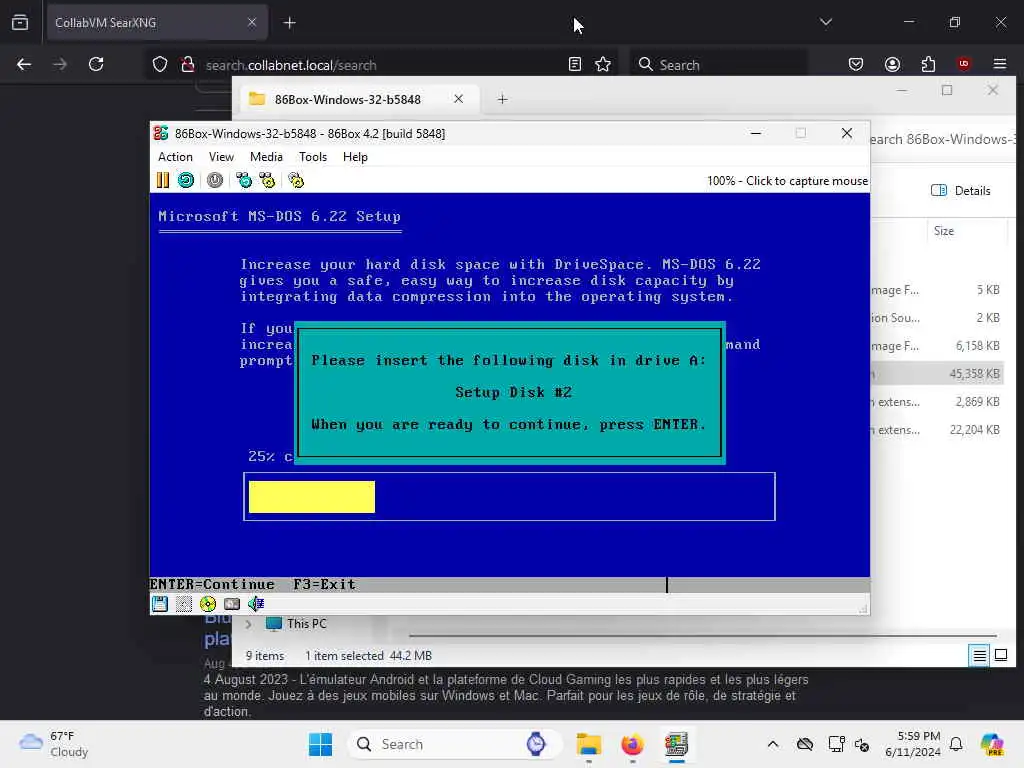Click the sound speaker status icon
The height and width of the screenshot is (768, 1024).
(256, 604)
